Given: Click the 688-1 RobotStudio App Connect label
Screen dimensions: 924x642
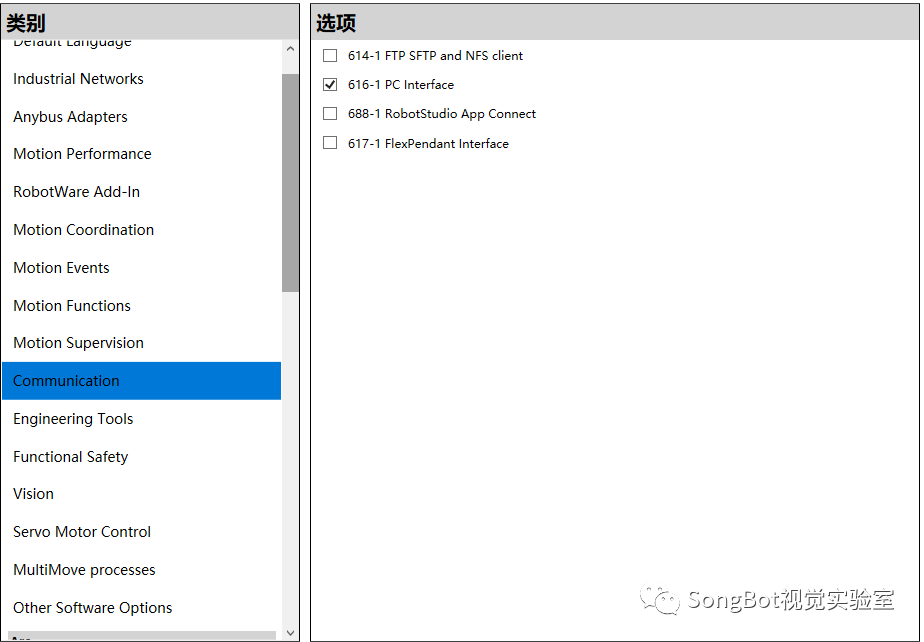Looking at the screenshot, I should [441, 114].
